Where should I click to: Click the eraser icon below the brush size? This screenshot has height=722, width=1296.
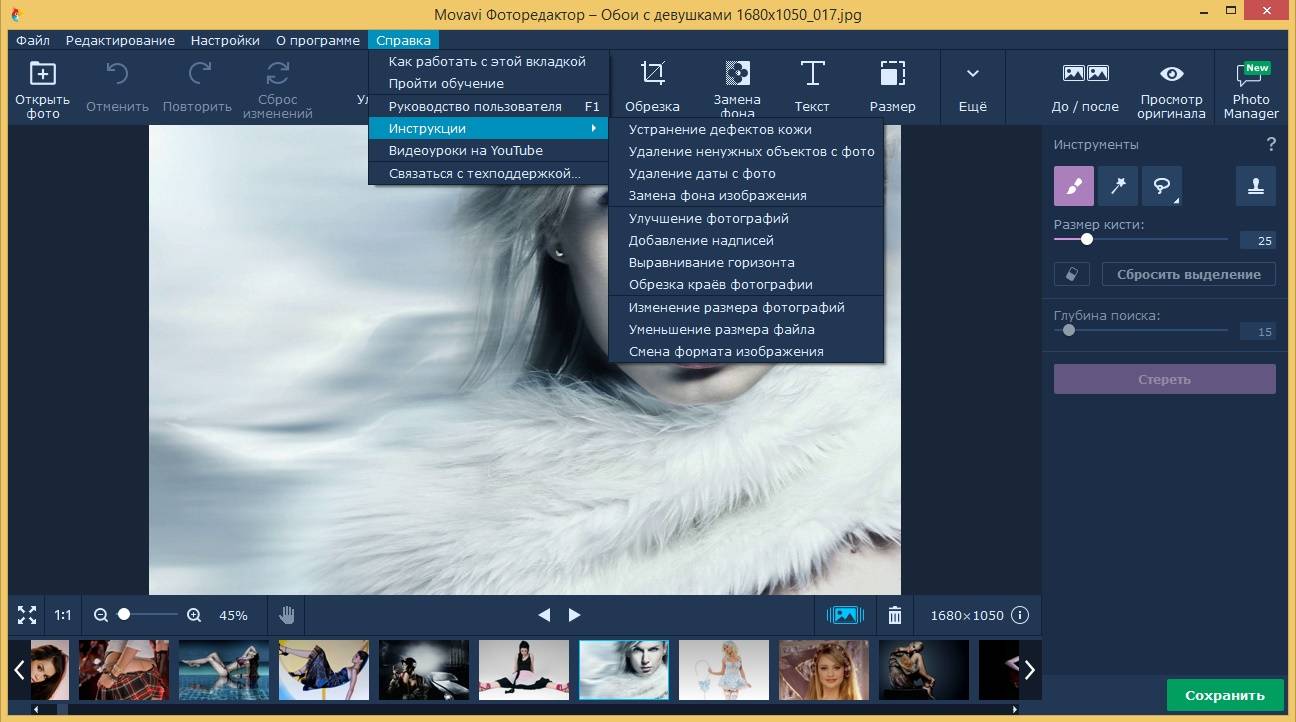pos(1072,274)
